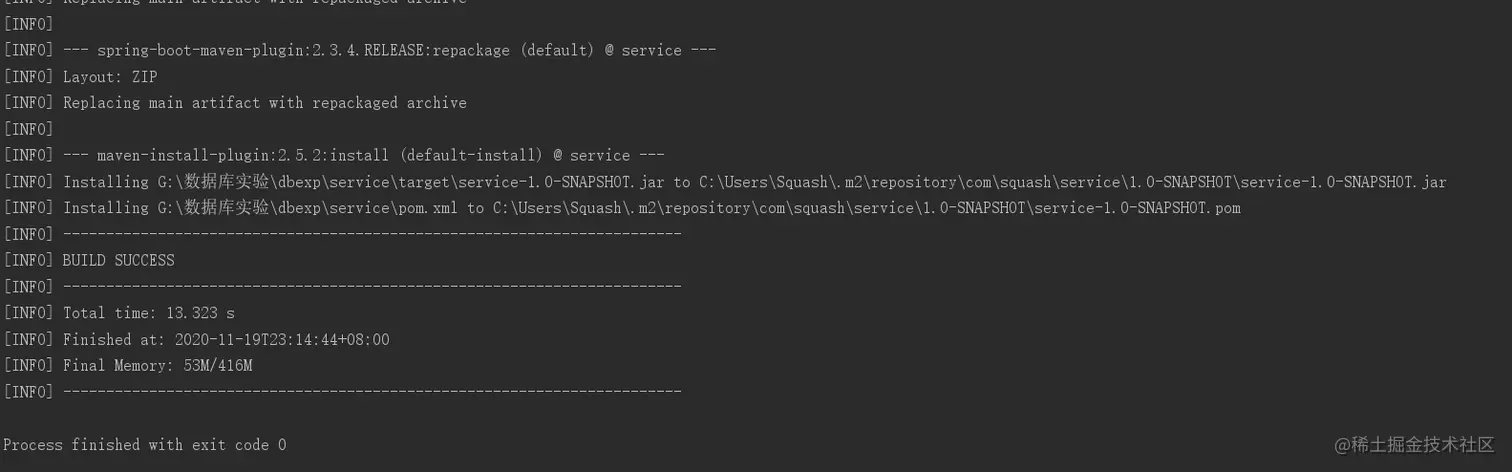
Task: Click the Replacing main artifact line below Layout: ZIP
Action: 264,102
